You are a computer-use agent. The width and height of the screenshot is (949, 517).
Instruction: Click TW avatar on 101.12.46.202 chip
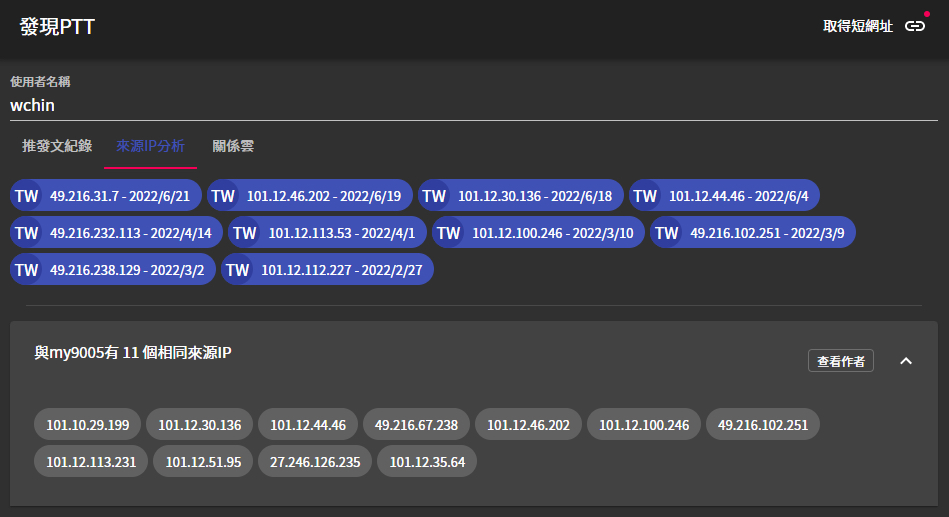(223, 196)
